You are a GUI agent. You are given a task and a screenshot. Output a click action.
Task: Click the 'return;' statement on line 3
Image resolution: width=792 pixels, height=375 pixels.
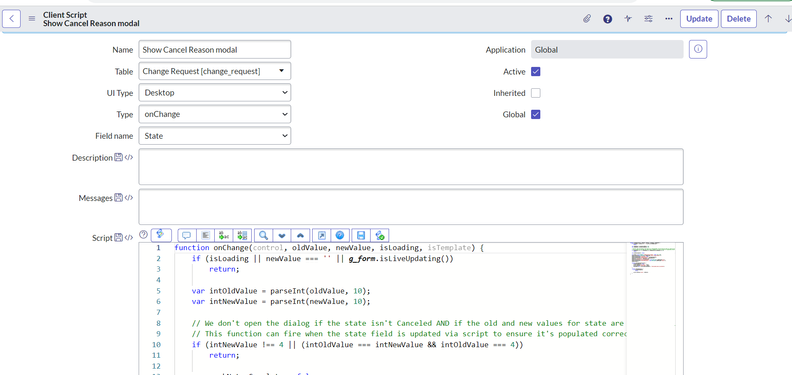tap(224, 269)
